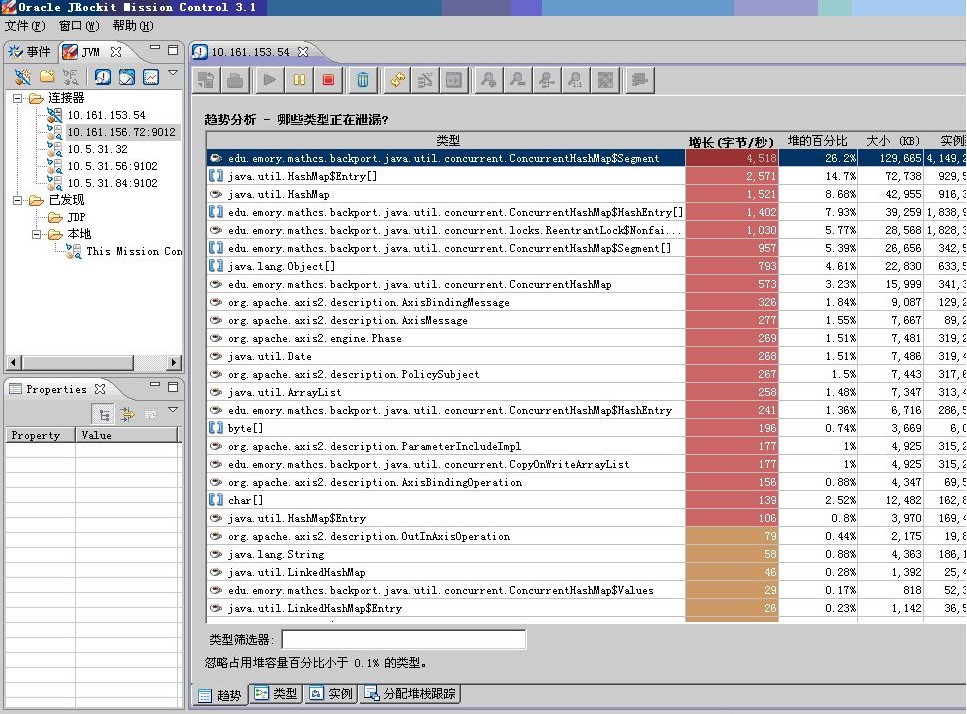Launch the Memory Leak Detector chart icon
This screenshot has height=714, width=967.
click(x=151, y=76)
